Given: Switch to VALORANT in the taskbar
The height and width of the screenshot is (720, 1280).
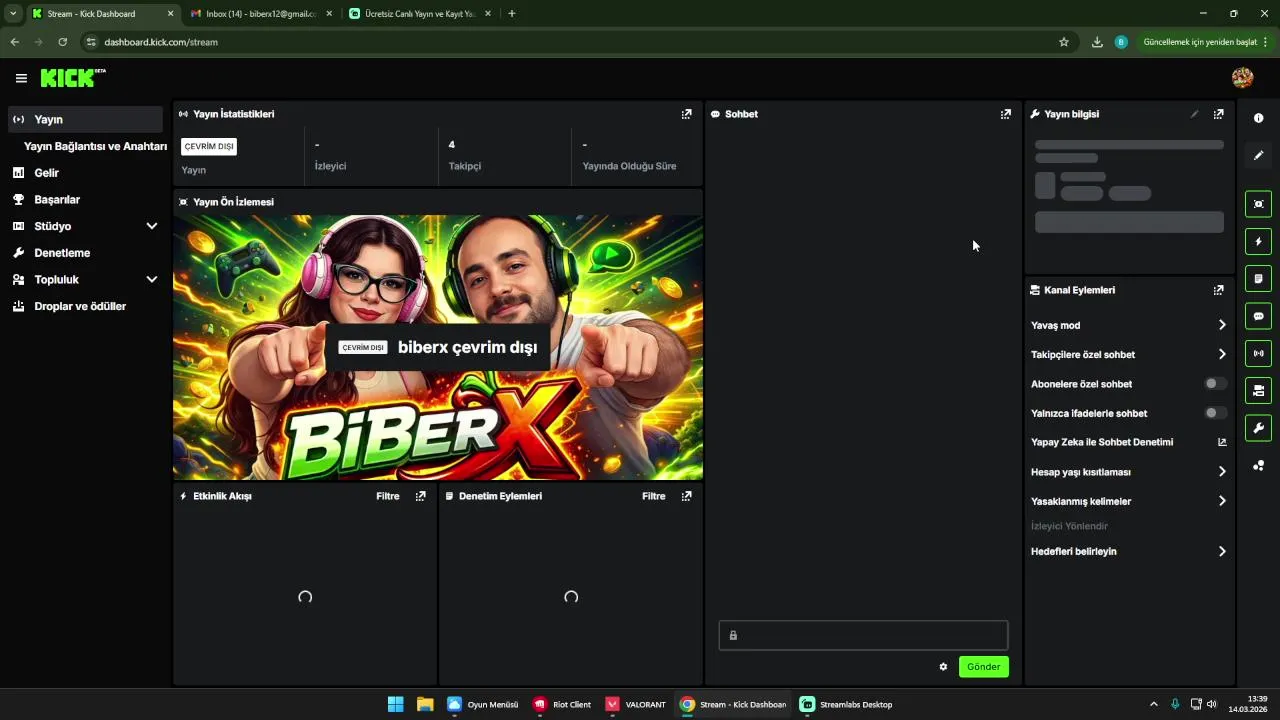Looking at the screenshot, I should coord(636,704).
